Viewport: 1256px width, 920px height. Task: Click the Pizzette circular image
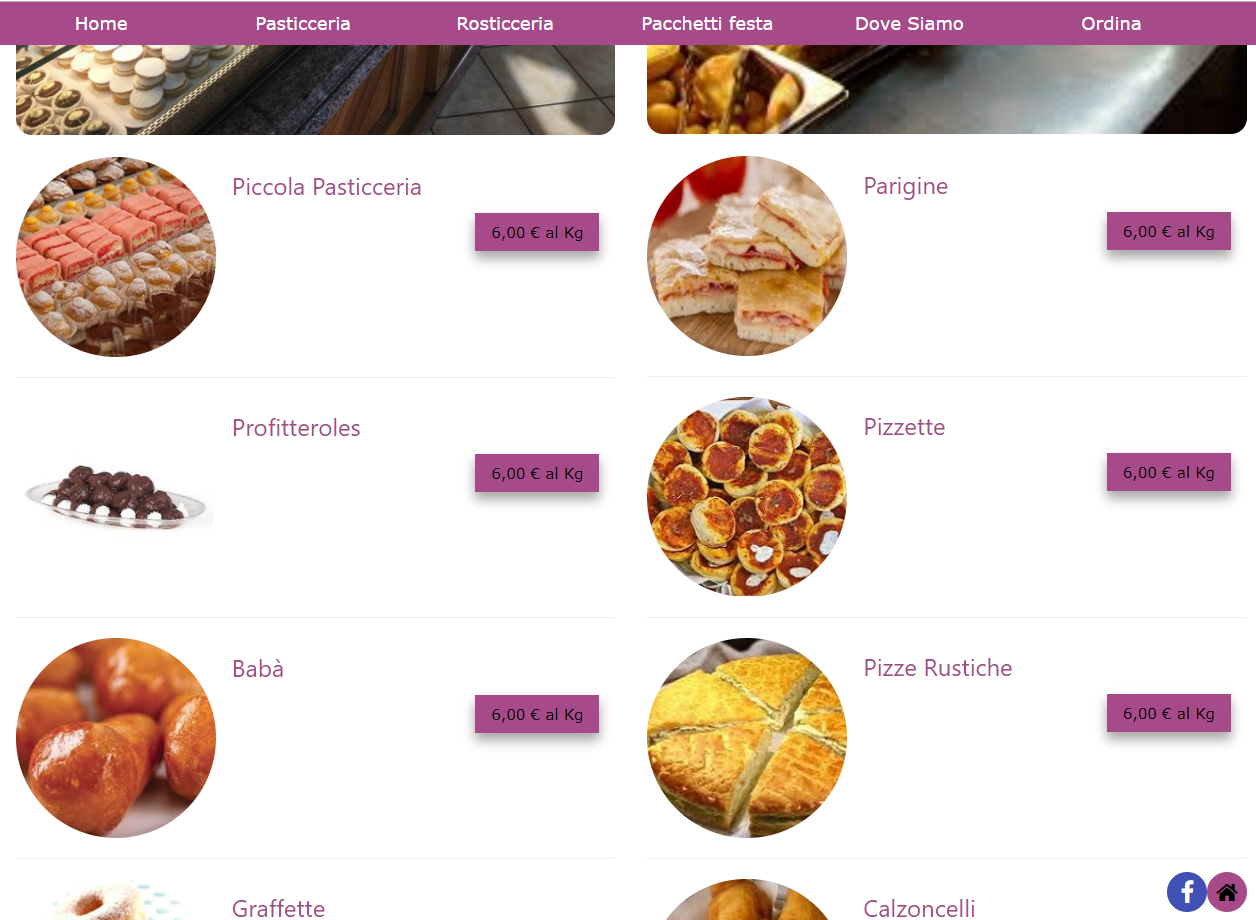(x=747, y=497)
